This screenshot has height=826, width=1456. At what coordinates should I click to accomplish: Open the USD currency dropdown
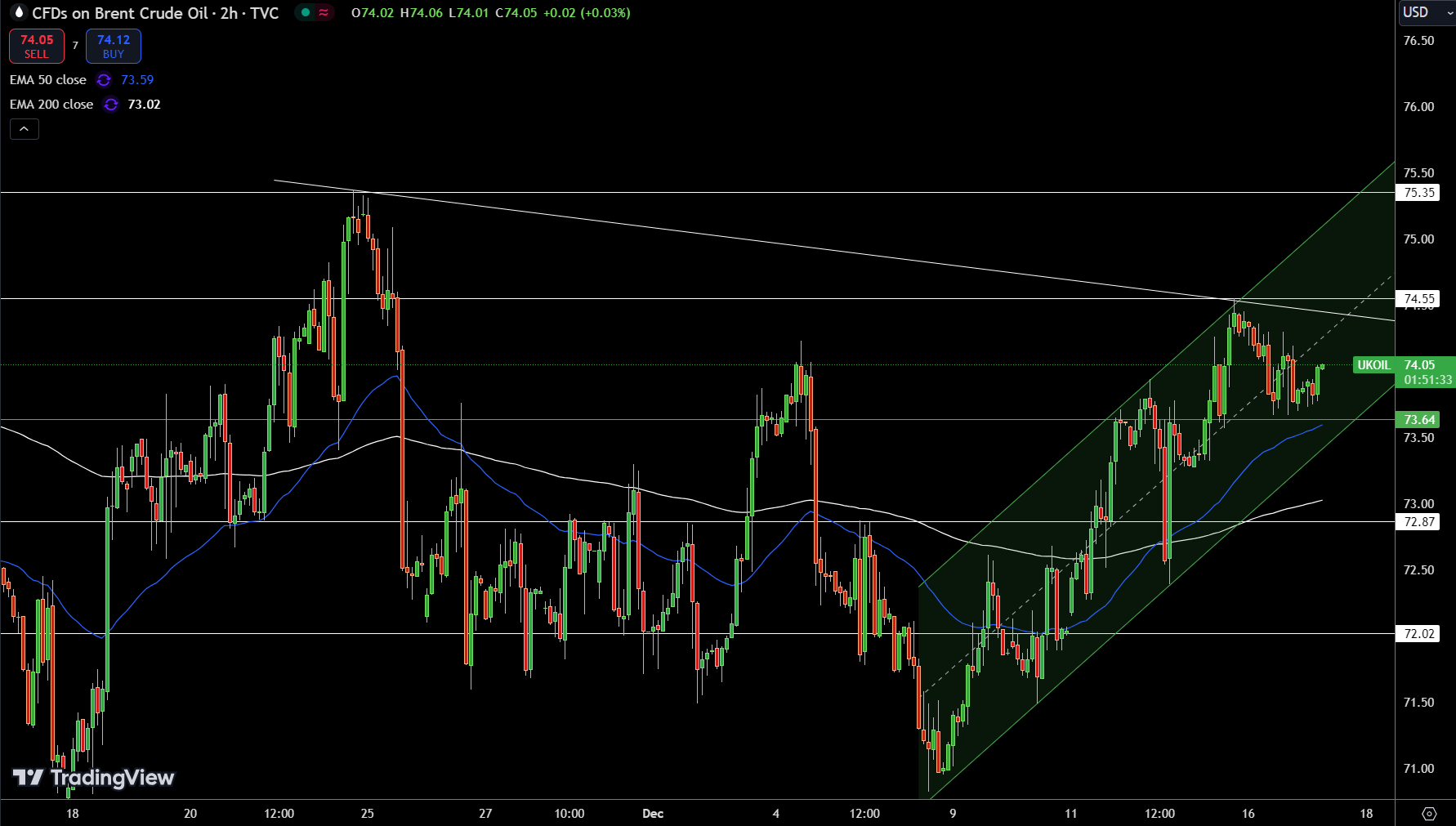1426,12
